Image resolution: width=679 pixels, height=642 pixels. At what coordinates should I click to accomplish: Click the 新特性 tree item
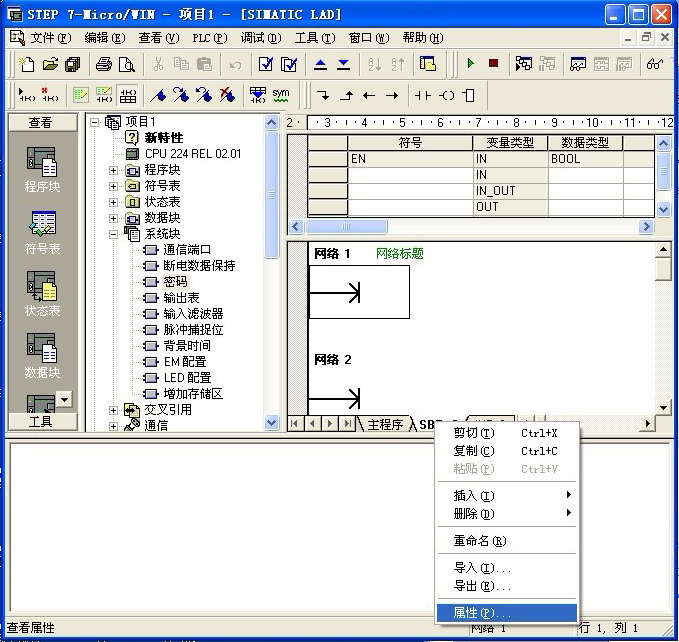click(x=164, y=138)
